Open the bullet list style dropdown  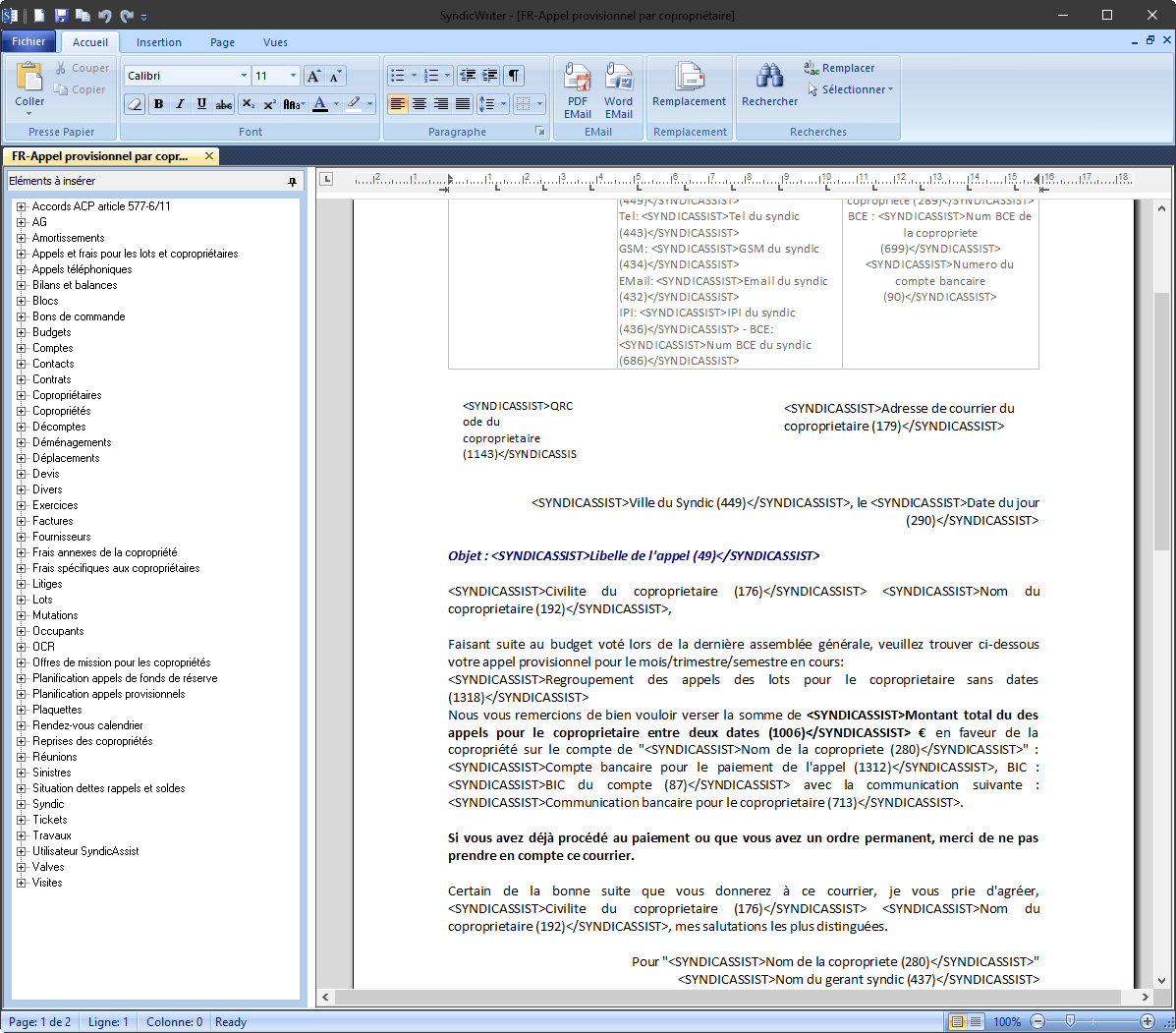tap(414, 76)
